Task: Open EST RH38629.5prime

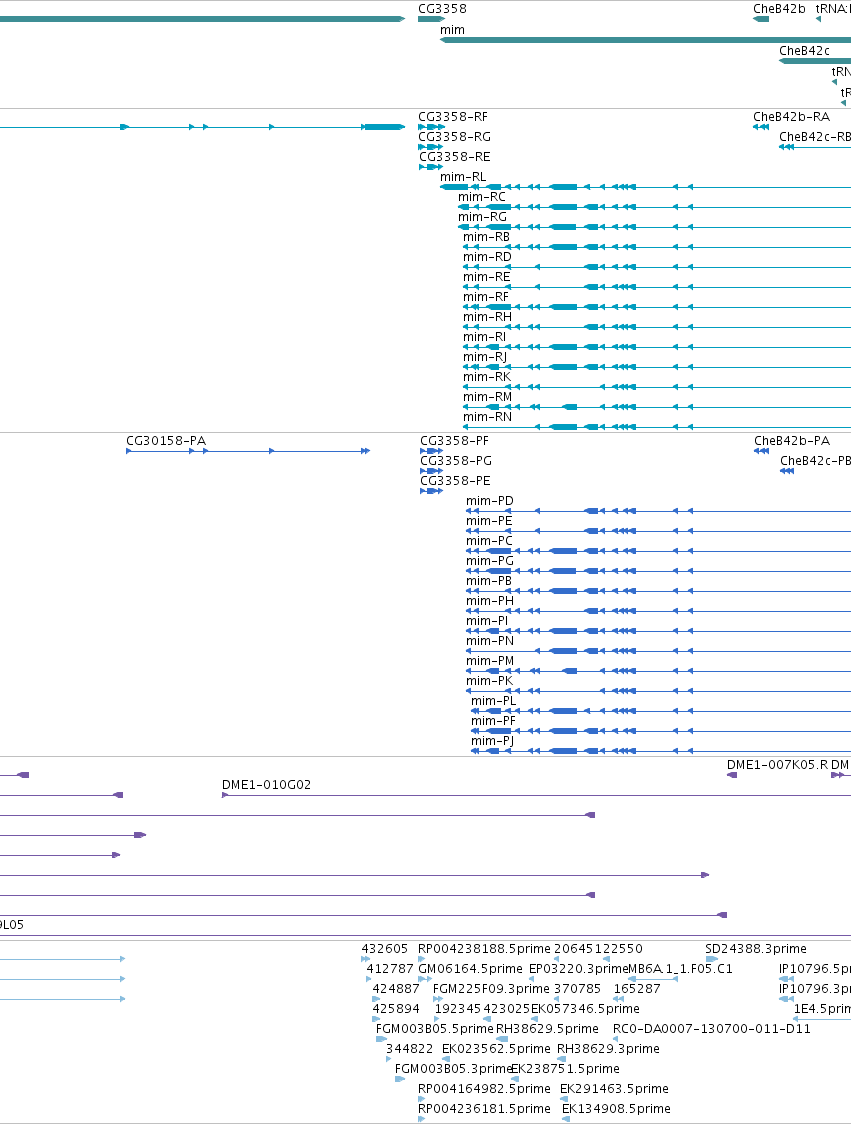Action: (x=547, y=1029)
